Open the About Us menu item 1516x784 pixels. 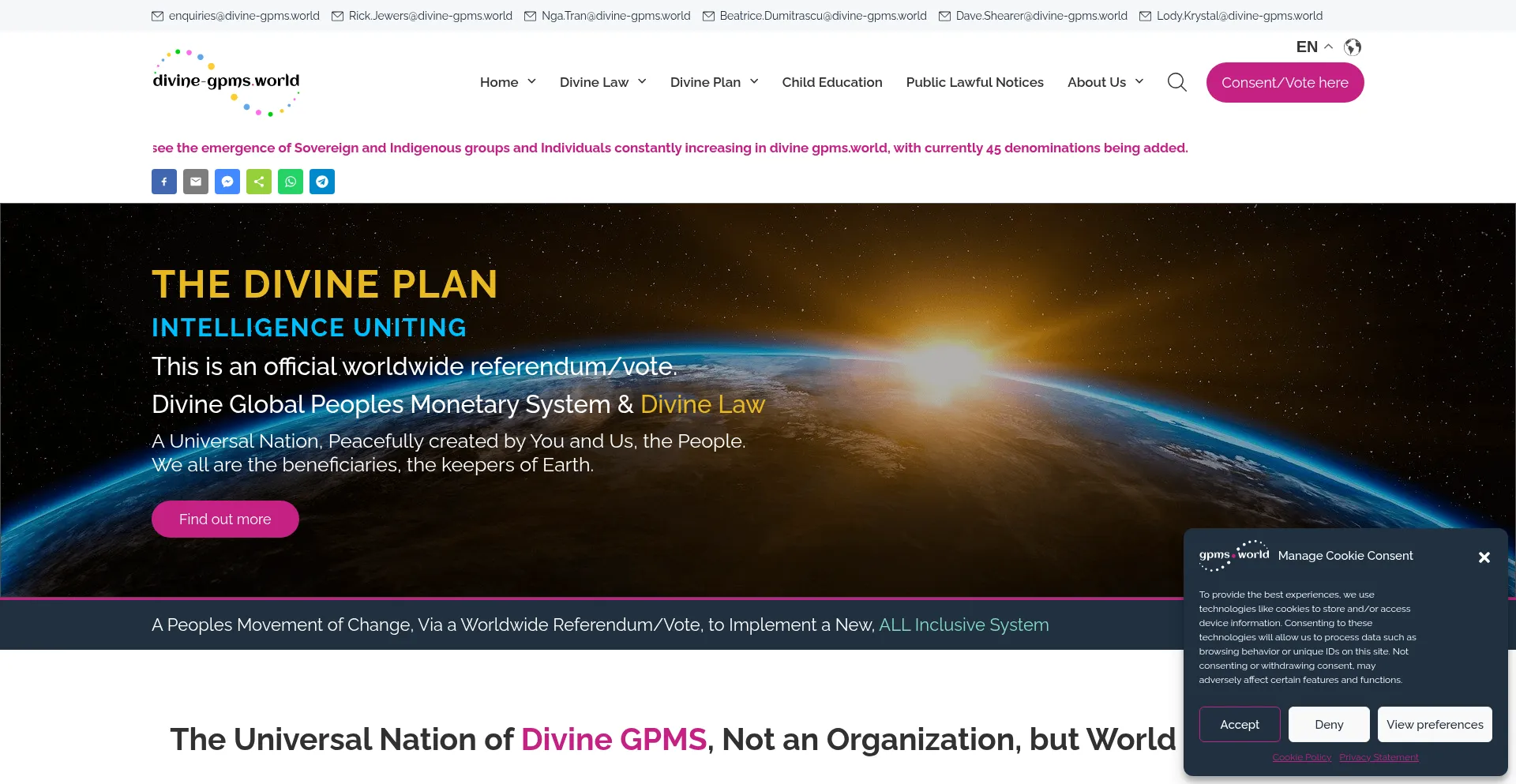tap(1097, 82)
